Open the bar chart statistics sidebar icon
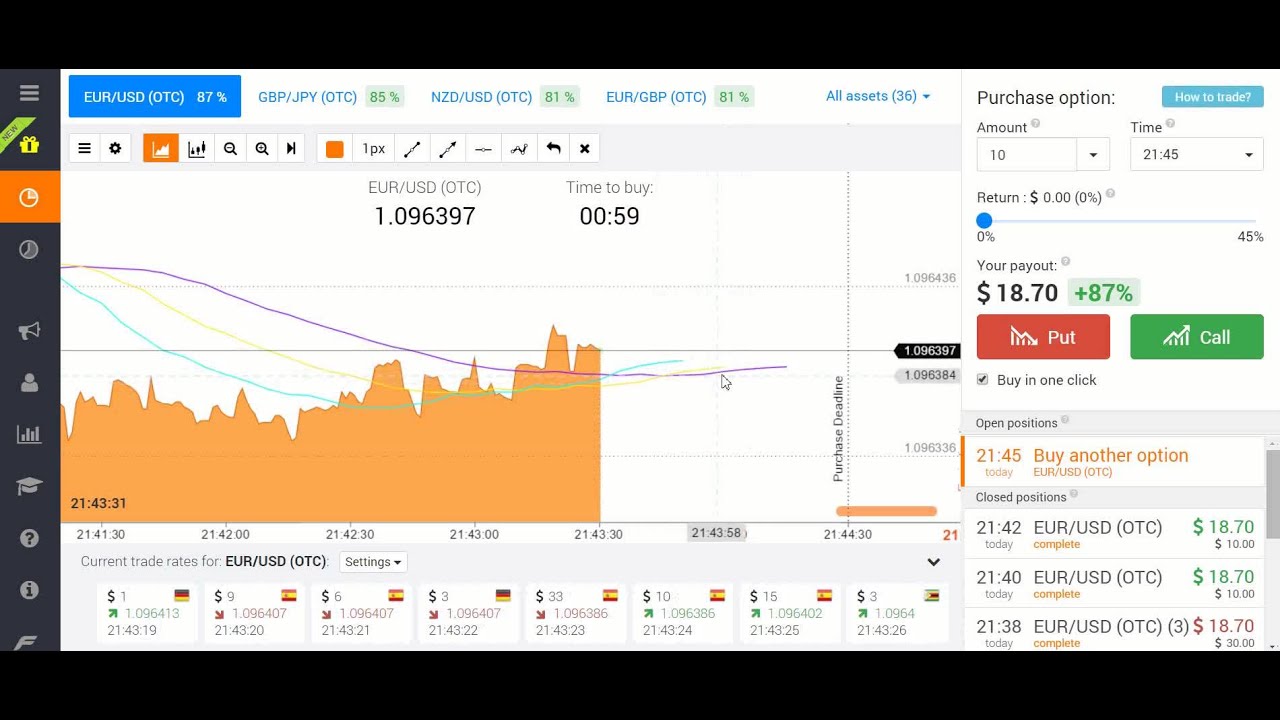 tap(29, 434)
